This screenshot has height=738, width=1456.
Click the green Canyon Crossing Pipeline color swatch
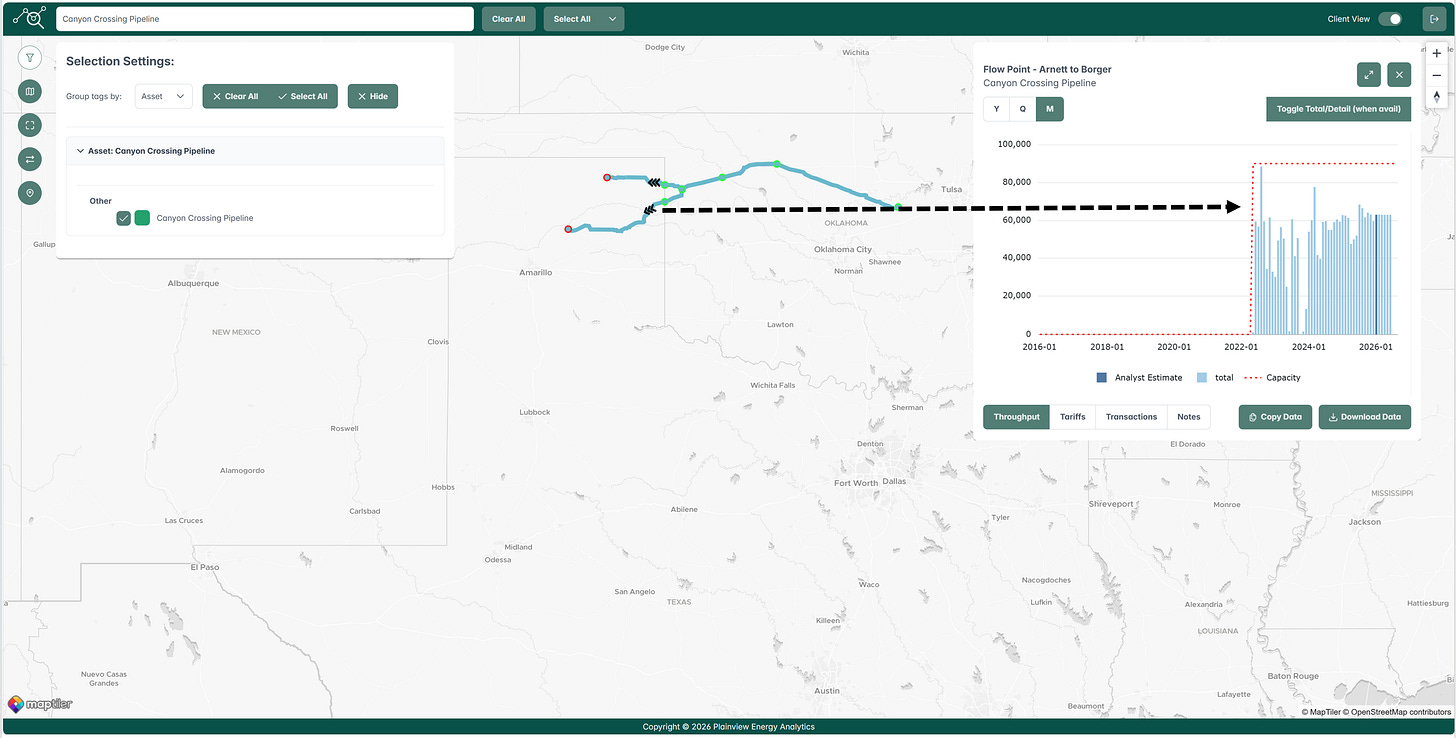[142, 218]
